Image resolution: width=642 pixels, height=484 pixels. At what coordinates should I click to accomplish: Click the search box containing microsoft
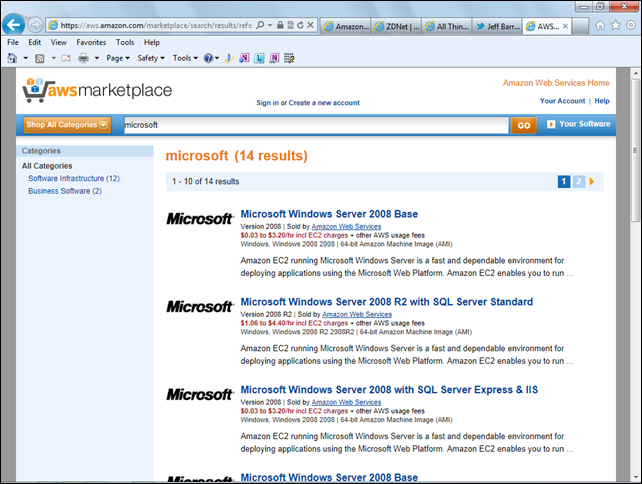(316, 125)
